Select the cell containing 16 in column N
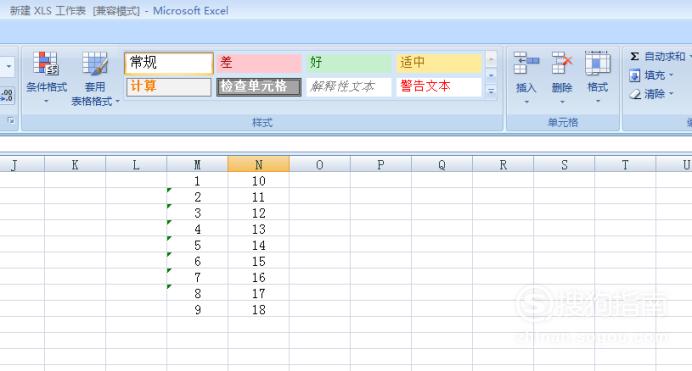 coord(259,277)
